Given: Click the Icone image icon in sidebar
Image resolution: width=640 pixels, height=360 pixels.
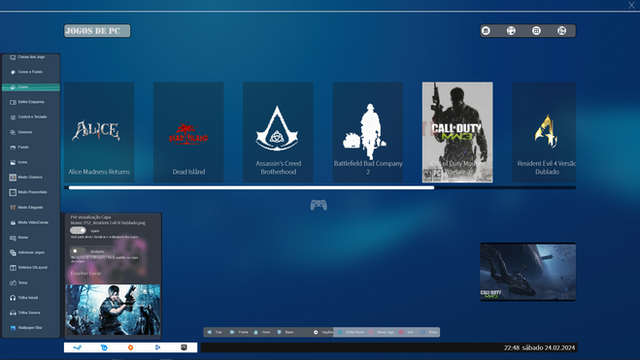Looking at the screenshot, I should pos(13,162).
